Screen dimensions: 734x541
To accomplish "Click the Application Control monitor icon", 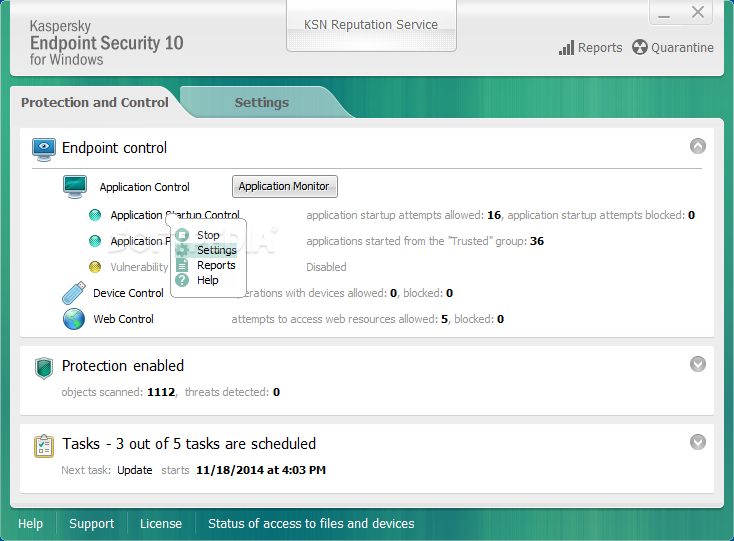I will [75, 187].
